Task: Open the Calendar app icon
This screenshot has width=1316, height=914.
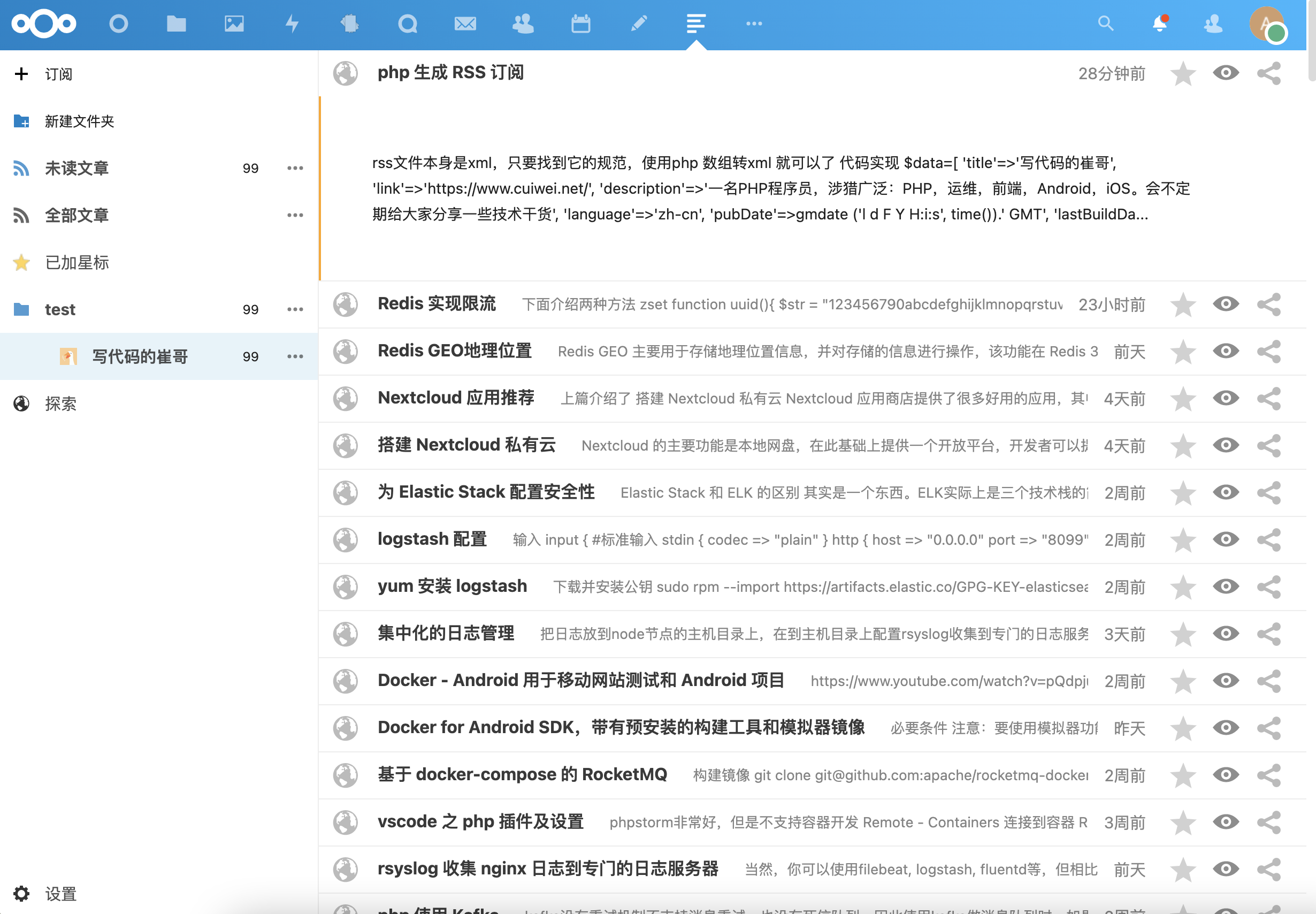Action: pos(580,24)
